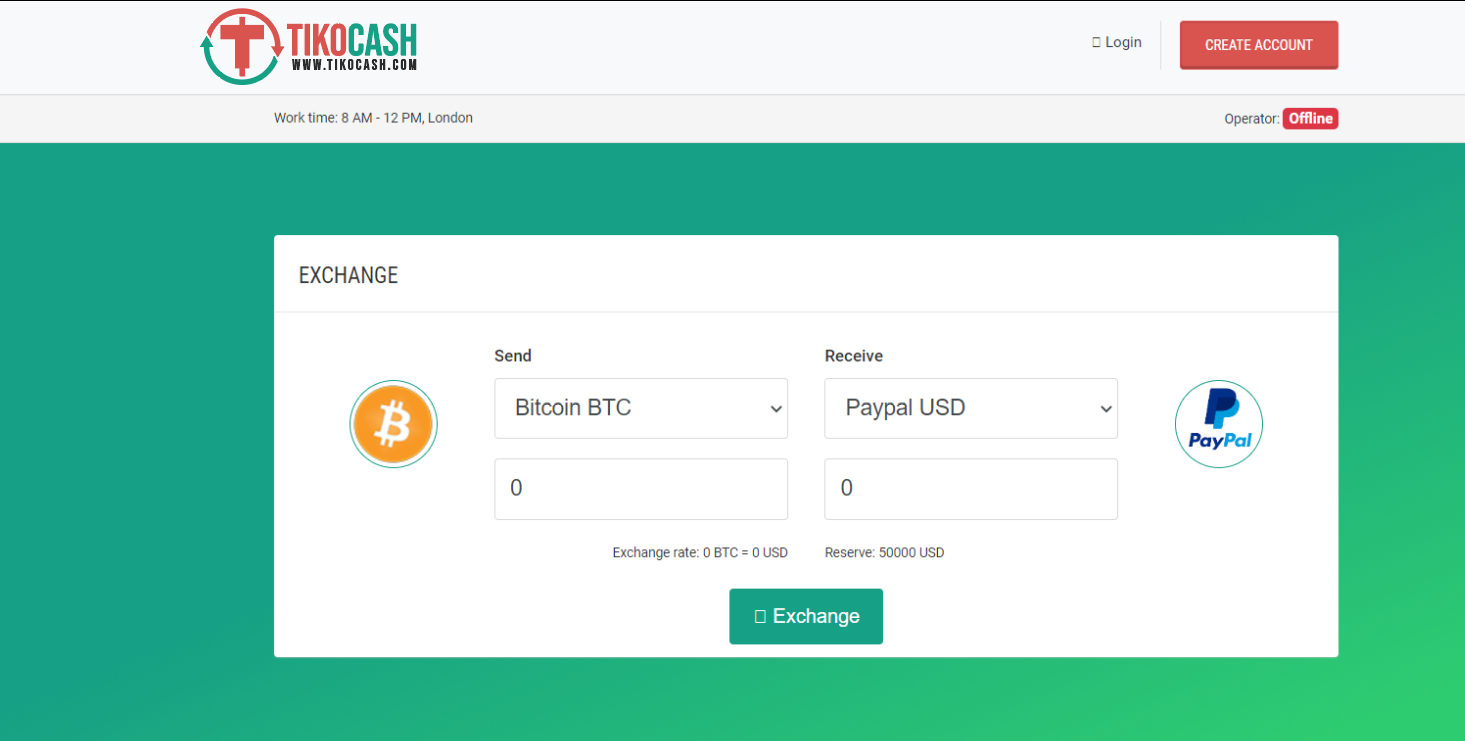Screen dimensions: 1465x741
Task: Click the "Reserve: 50000 USD" text
Action: 884,552
